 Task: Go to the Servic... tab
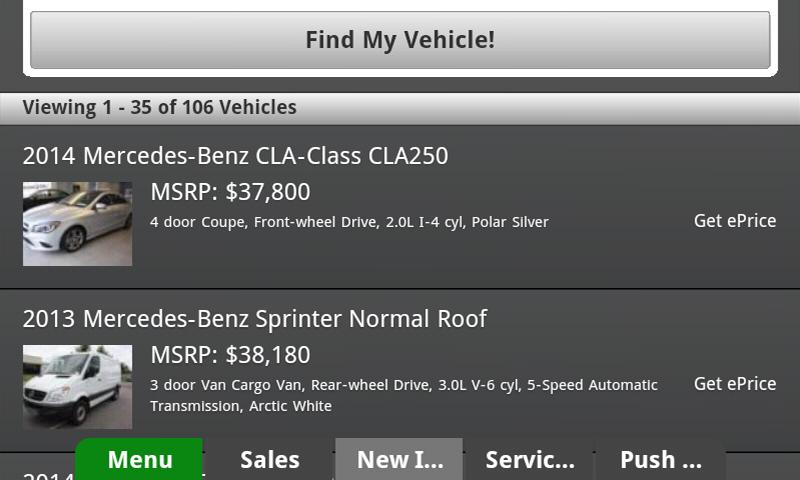coord(529,459)
